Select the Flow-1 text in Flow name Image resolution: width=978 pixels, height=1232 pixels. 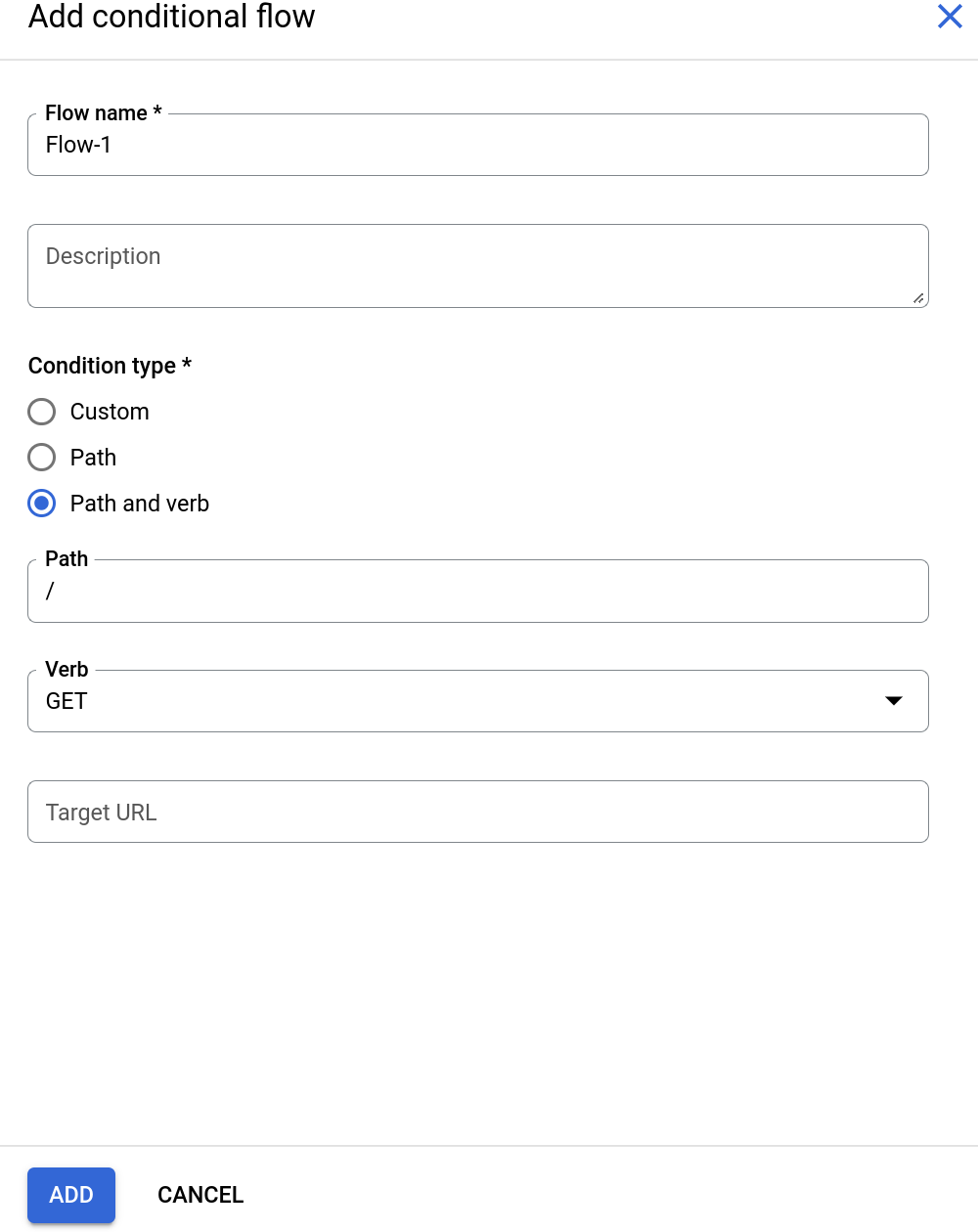pyautogui.click(x=78, y=145)
